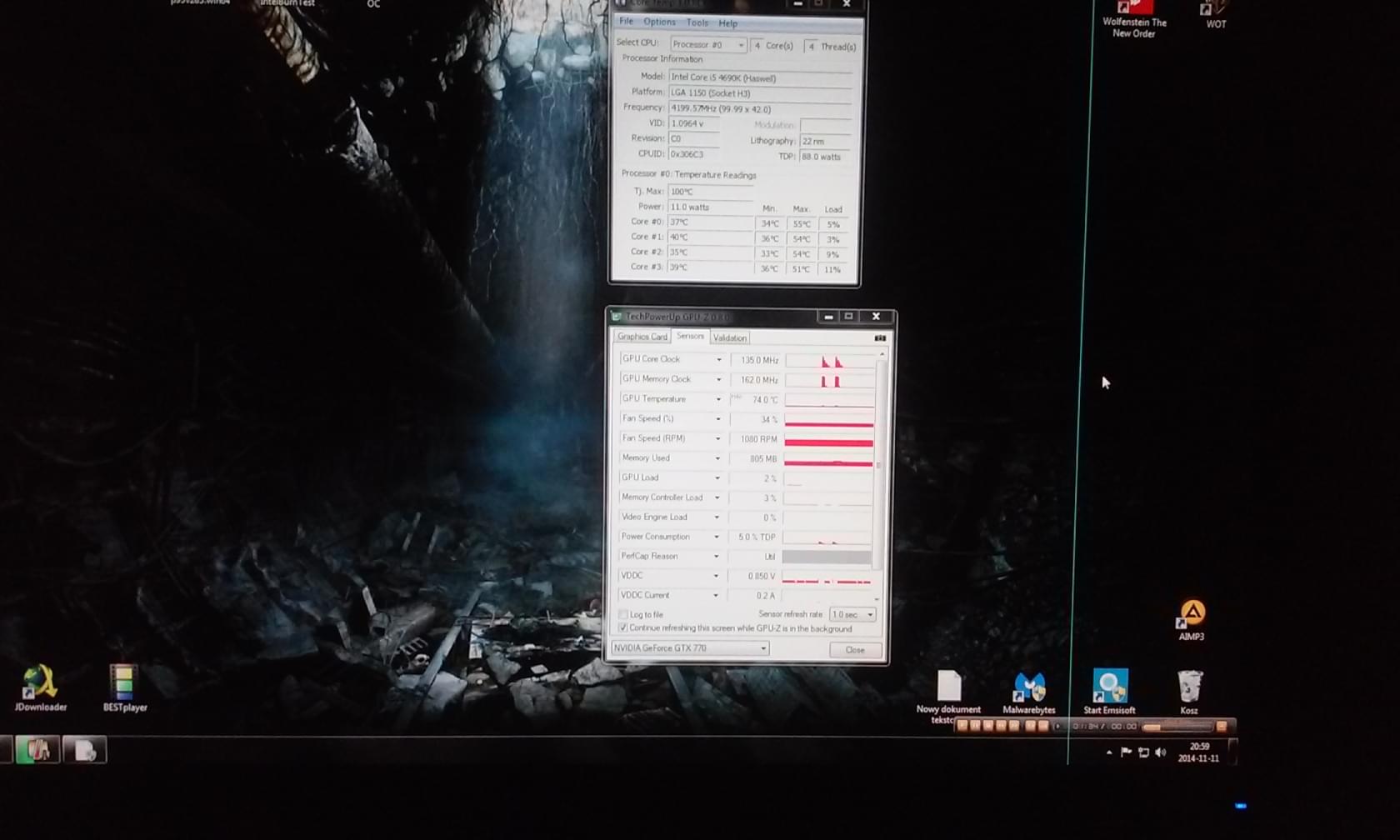Open the NVIDIA GeForce GTX 770 selector

coord(690,647)
